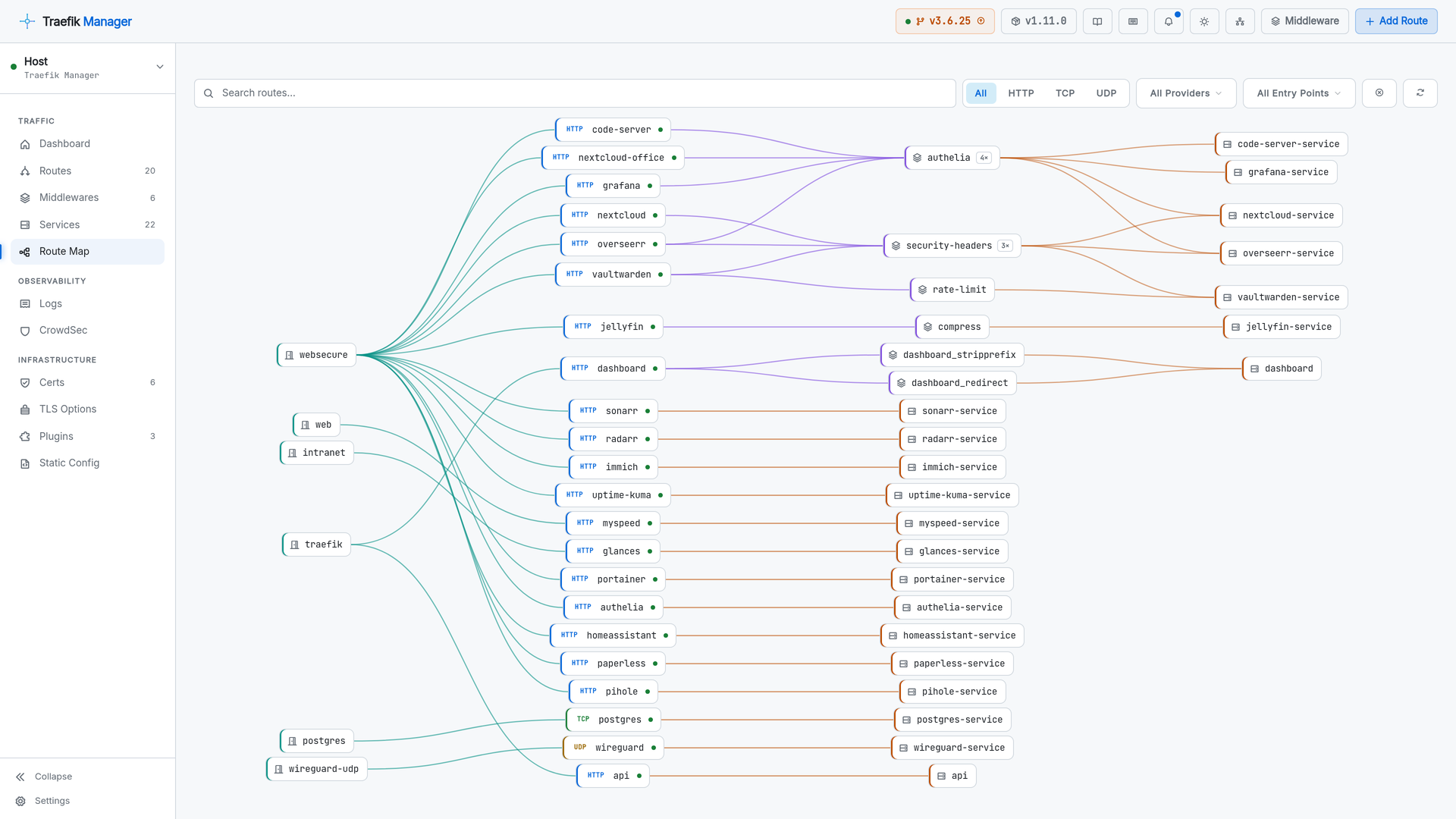The image size is (1456, 819).
Task: Open the All Entry Points dropdown
Action: [x=1299, y=93]
